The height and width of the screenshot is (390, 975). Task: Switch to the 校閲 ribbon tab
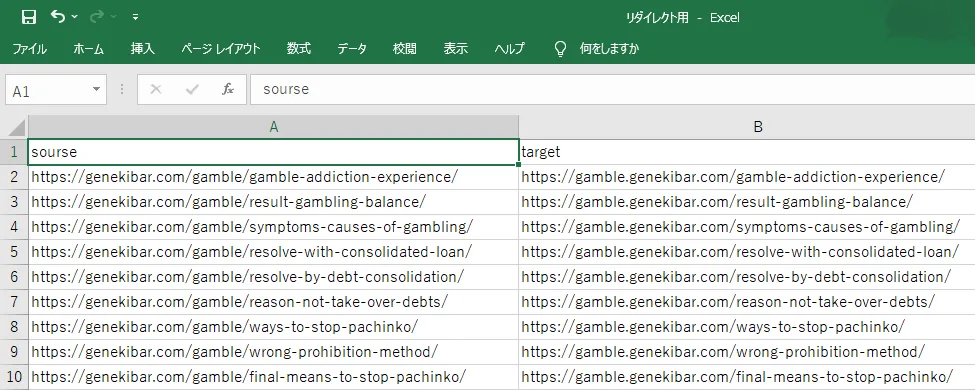(405, 49)
